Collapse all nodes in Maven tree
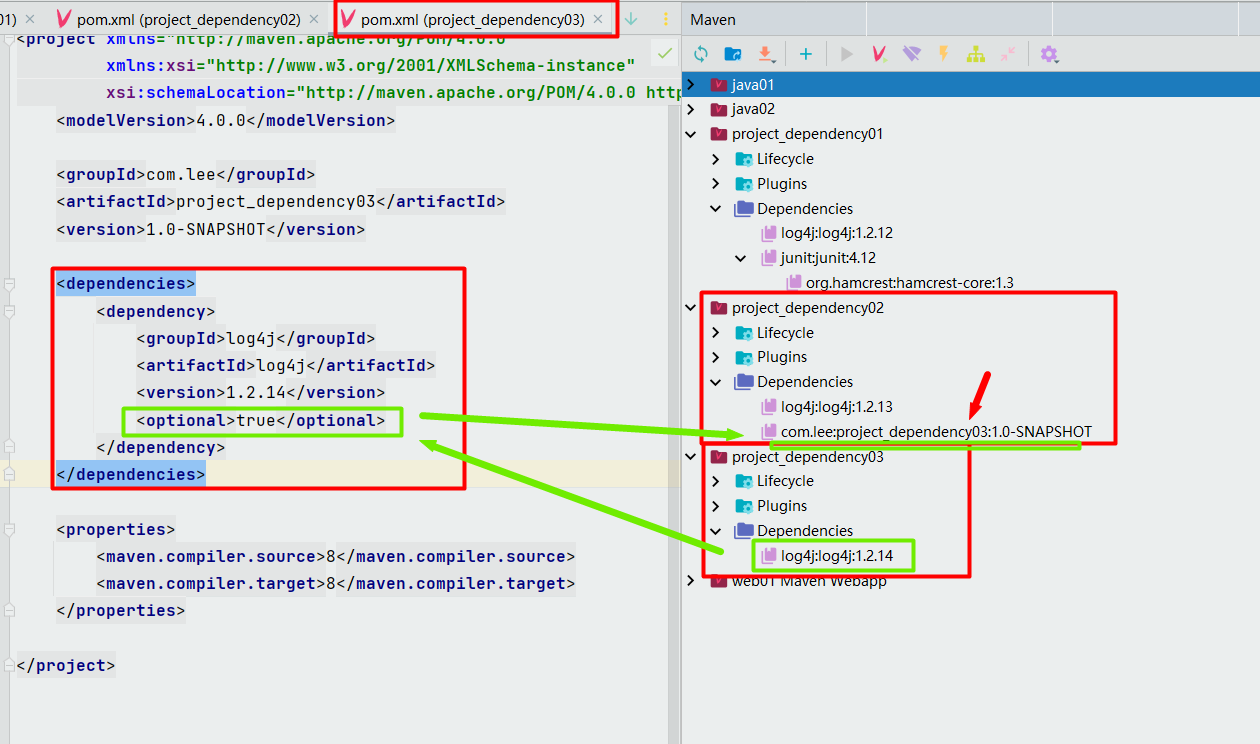This screenshot has width=1260, height=744. (x=1007, y=54)
